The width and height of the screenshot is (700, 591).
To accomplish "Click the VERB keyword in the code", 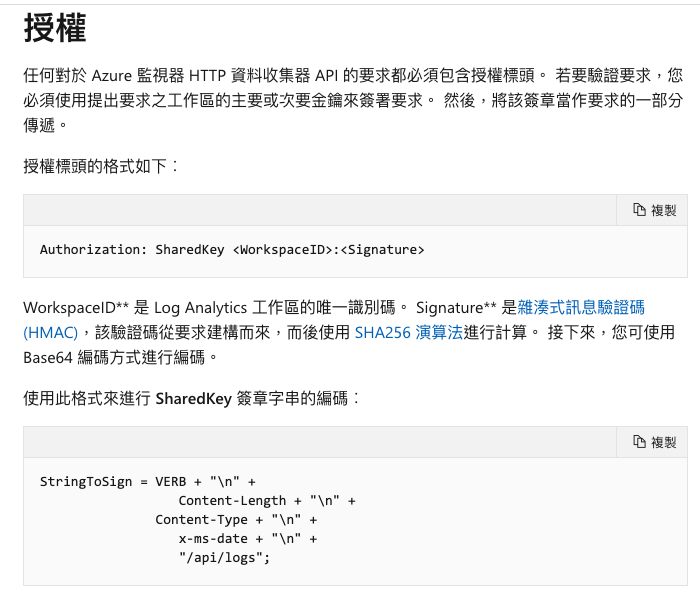I will pyautogui.click(x=171, y=482).
